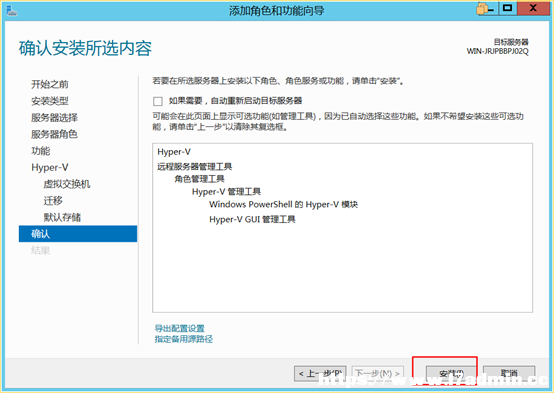Click target server name WIN-JRJPBBPJ02Q

point(497,52)
